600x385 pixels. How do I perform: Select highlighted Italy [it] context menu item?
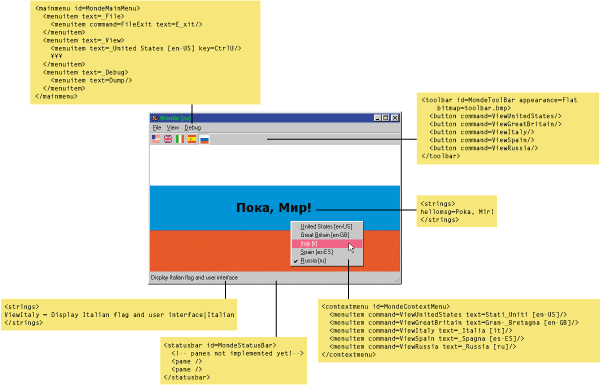326,243
